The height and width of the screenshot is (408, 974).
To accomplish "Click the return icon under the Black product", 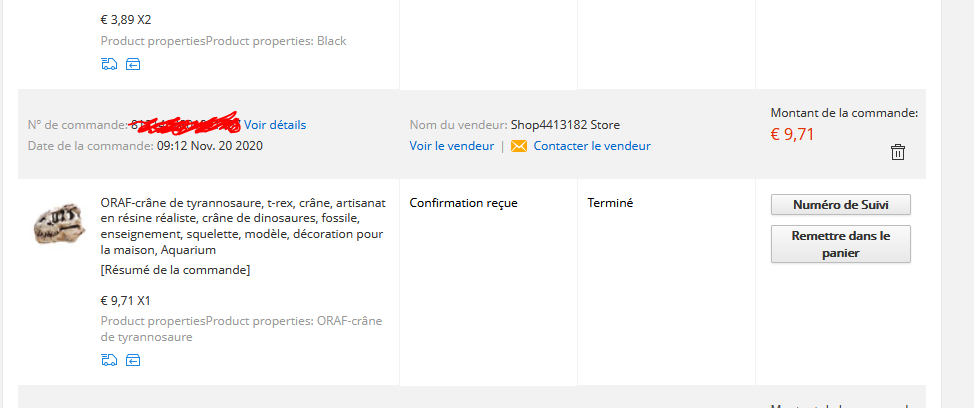I will 133,64.
